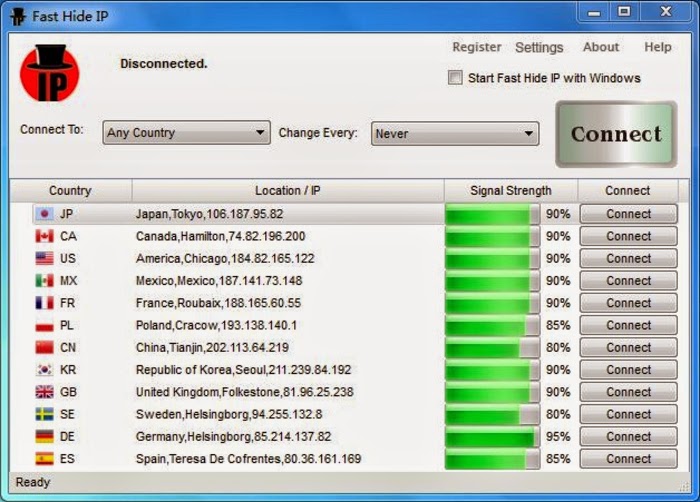Click the United Kingdom flag icon
700x502 pixels.
[44, 392]
